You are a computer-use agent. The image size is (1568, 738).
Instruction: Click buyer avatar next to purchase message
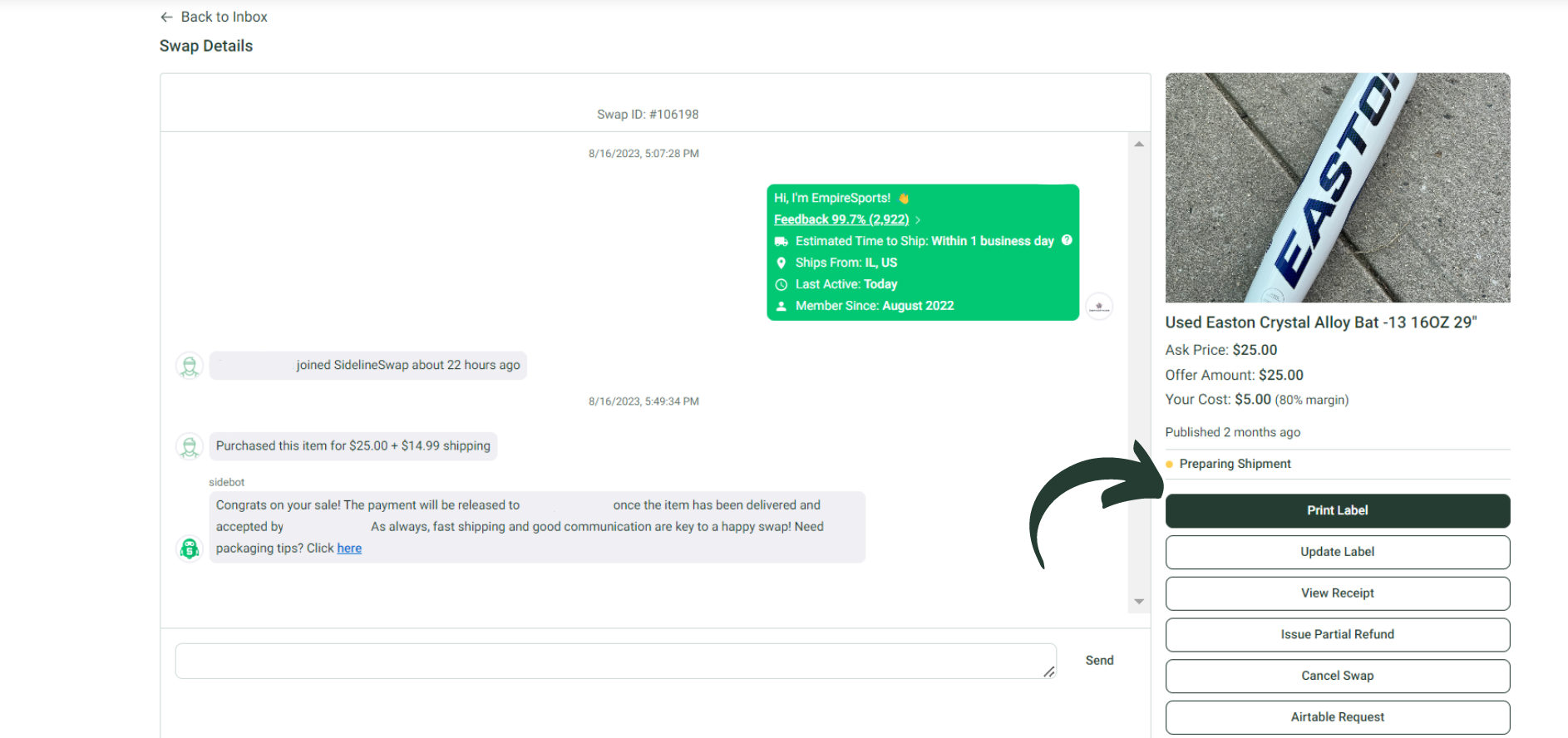point(190,446)
